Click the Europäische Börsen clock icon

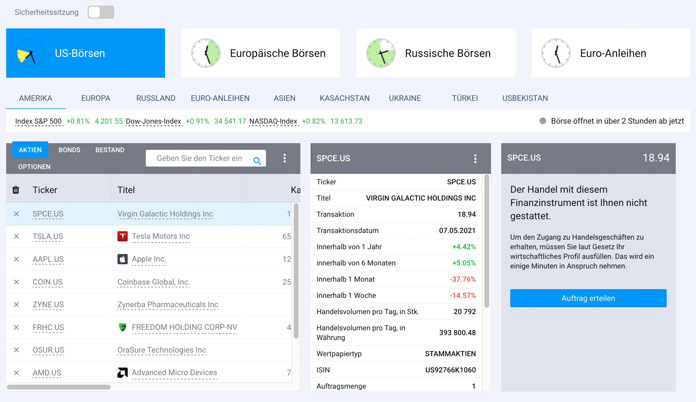(x=206, y=53)
